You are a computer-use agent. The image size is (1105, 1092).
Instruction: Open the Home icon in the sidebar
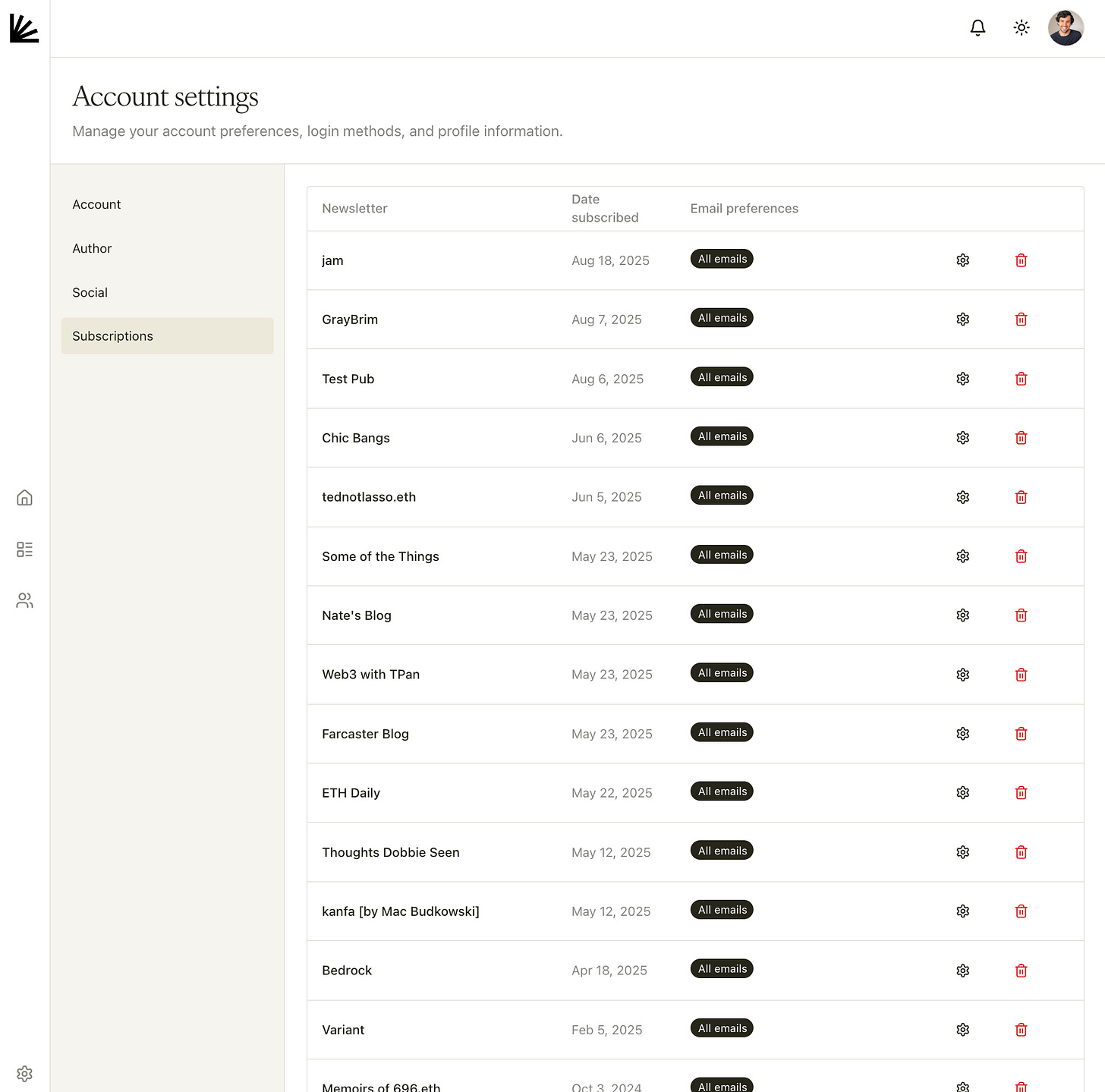[x=24, y=498]
